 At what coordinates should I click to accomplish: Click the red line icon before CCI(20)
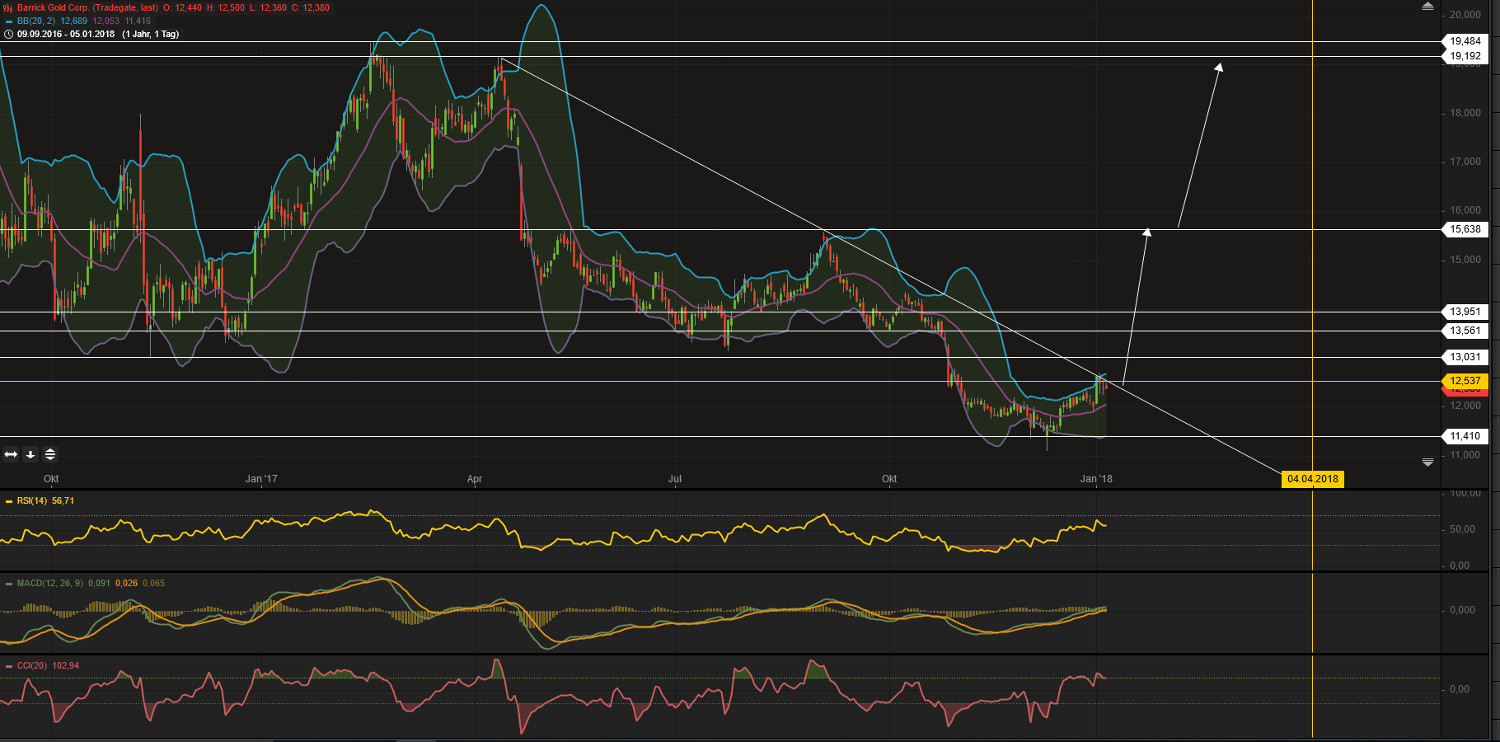(7, 665)
